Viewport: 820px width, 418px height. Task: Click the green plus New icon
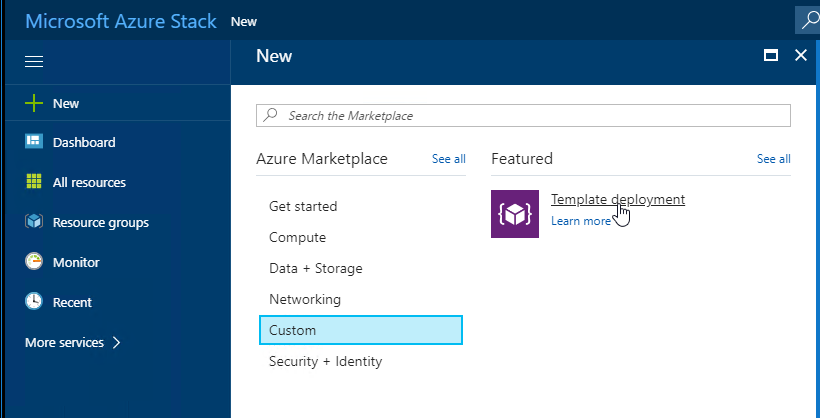(x=34, y=103)
